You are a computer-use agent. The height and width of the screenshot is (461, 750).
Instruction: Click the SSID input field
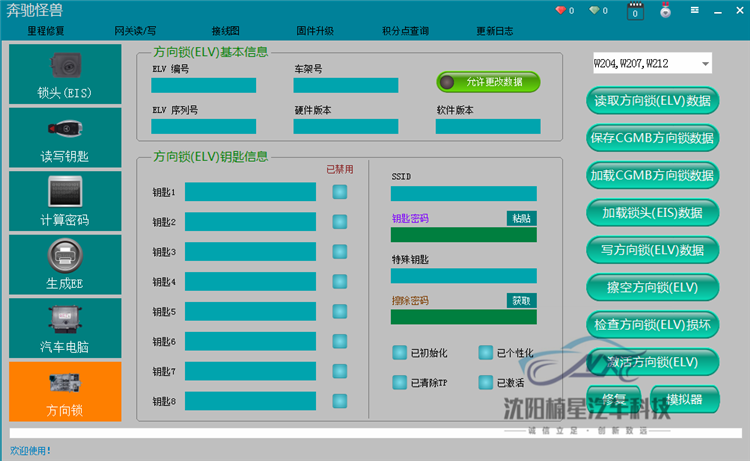[x=463, y=193]
